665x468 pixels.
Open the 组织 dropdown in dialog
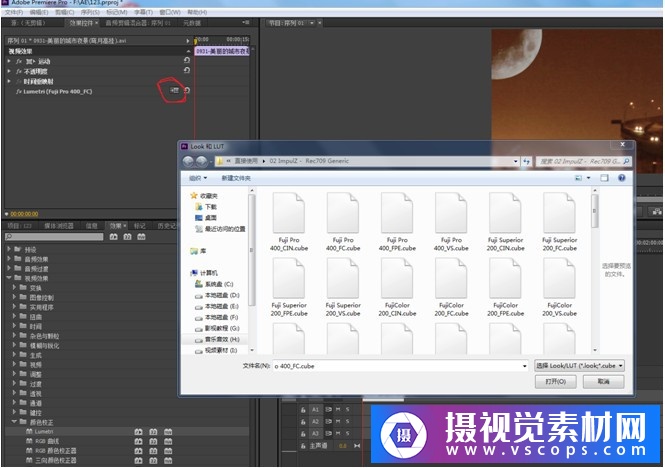198,178
